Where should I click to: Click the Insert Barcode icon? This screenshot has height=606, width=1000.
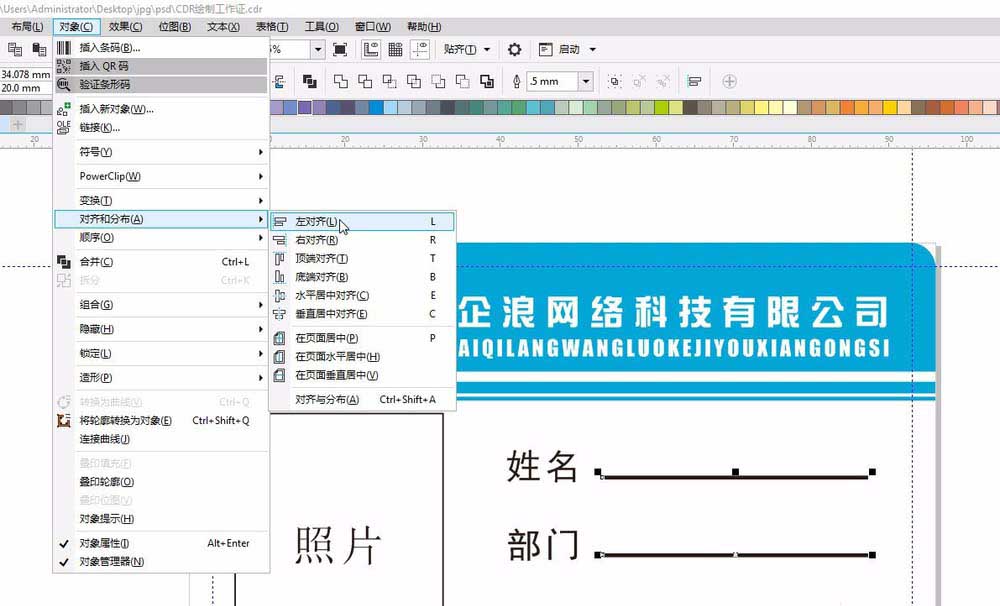(64, 48)
